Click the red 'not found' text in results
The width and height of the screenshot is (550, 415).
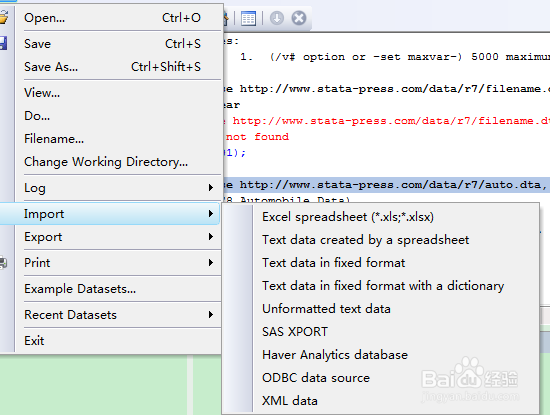coord(257,137)
